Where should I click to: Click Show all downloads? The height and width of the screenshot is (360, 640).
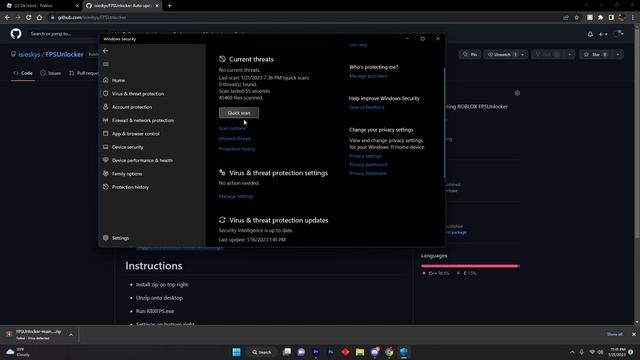click(615, 334)
